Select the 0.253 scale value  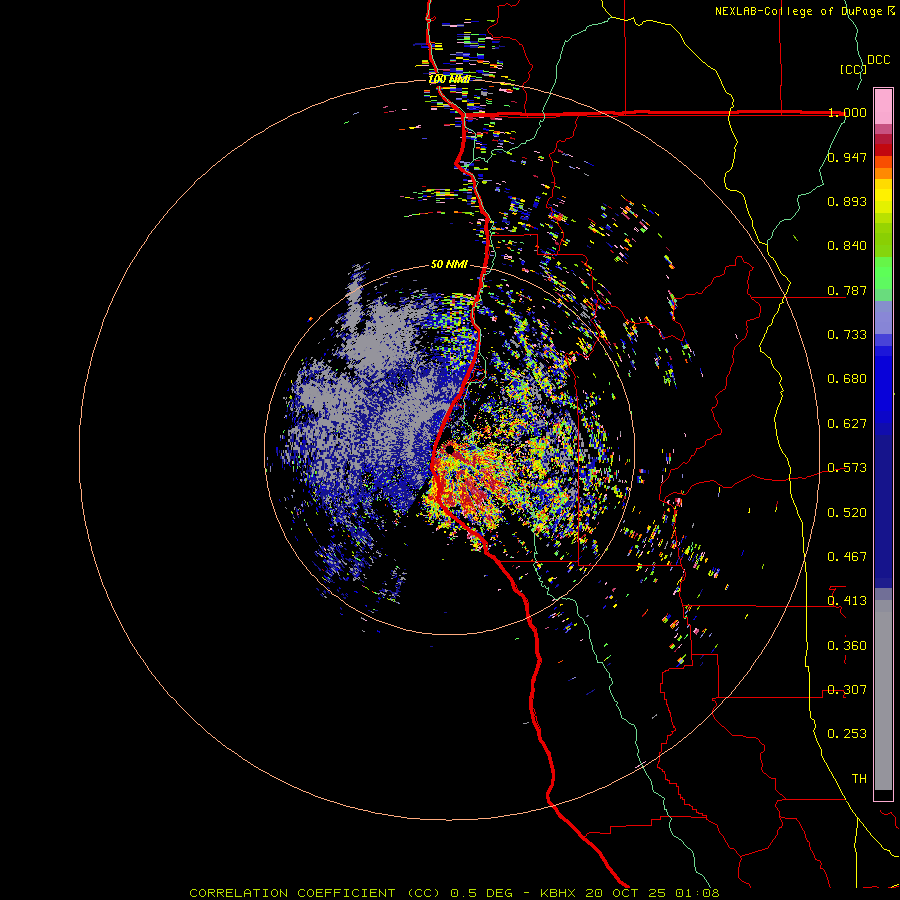pyautogui.click(x=847, y=734)
